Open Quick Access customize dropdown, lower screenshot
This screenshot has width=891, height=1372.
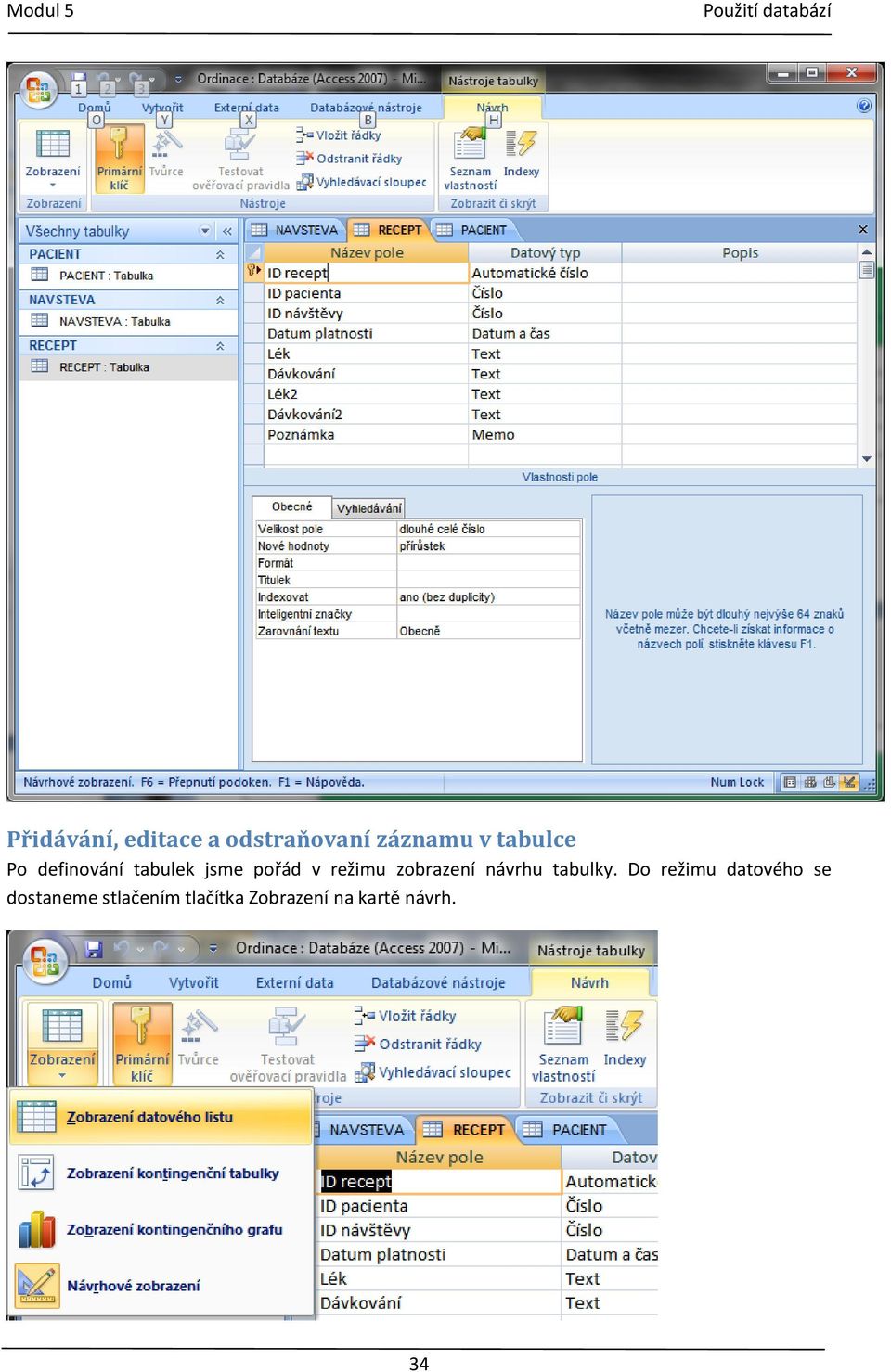pyautogui.click(x=213, y=948)
